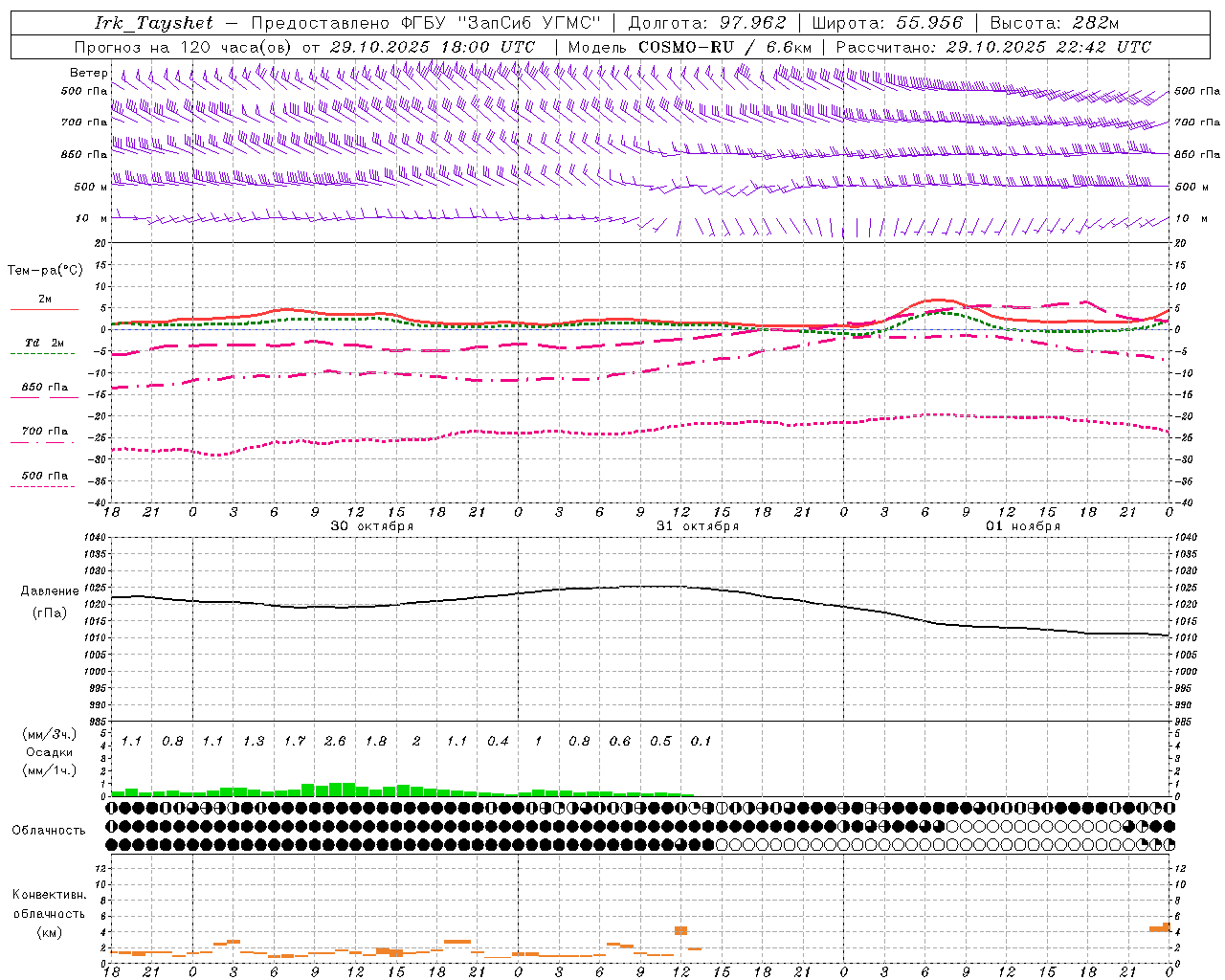This screenshot has height=980, width=1225.
Task: Click the 1.3 precipitation total value
Action: [x=254, y=741]
